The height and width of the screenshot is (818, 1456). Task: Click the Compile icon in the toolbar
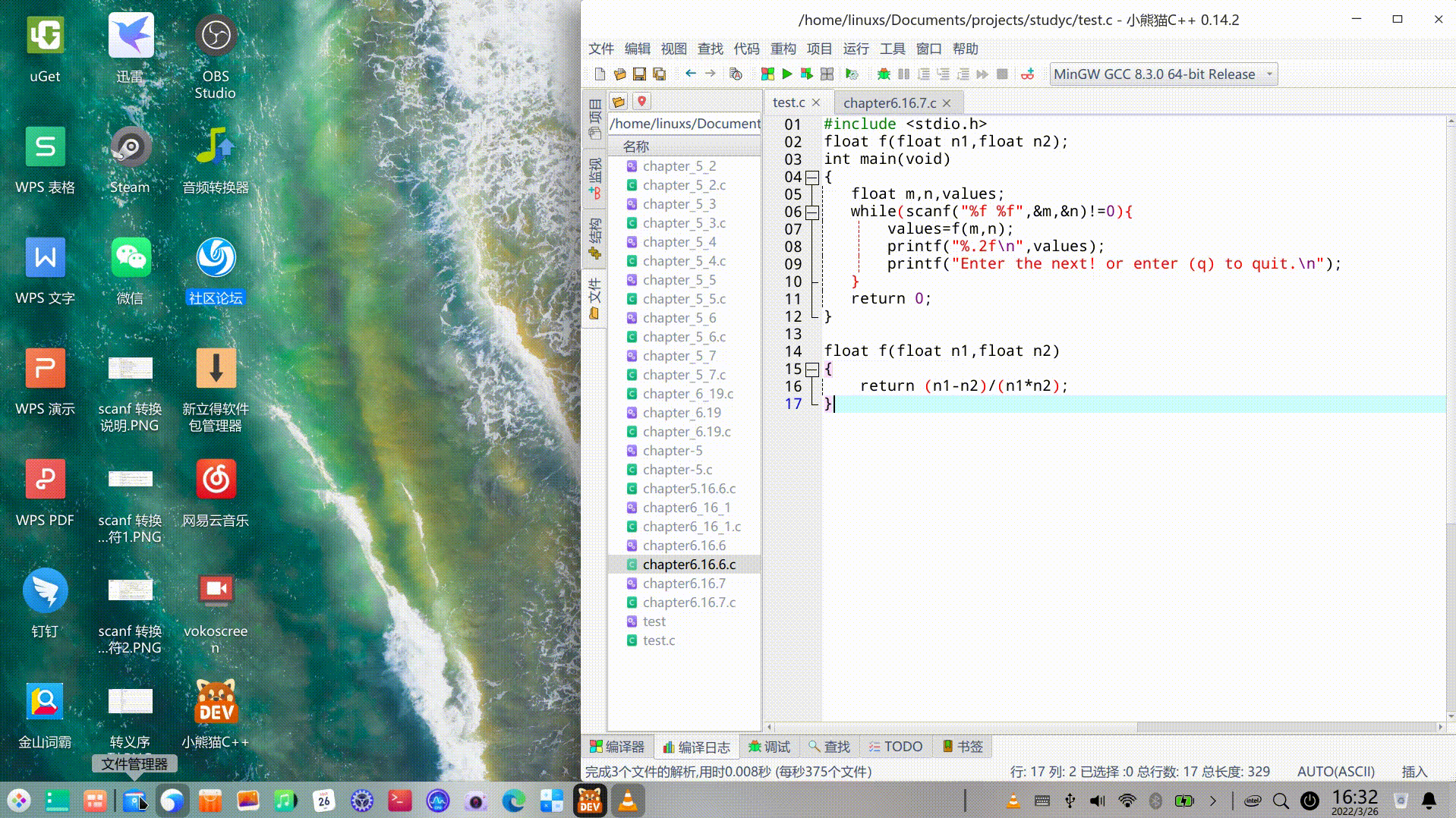click(767, 74)
